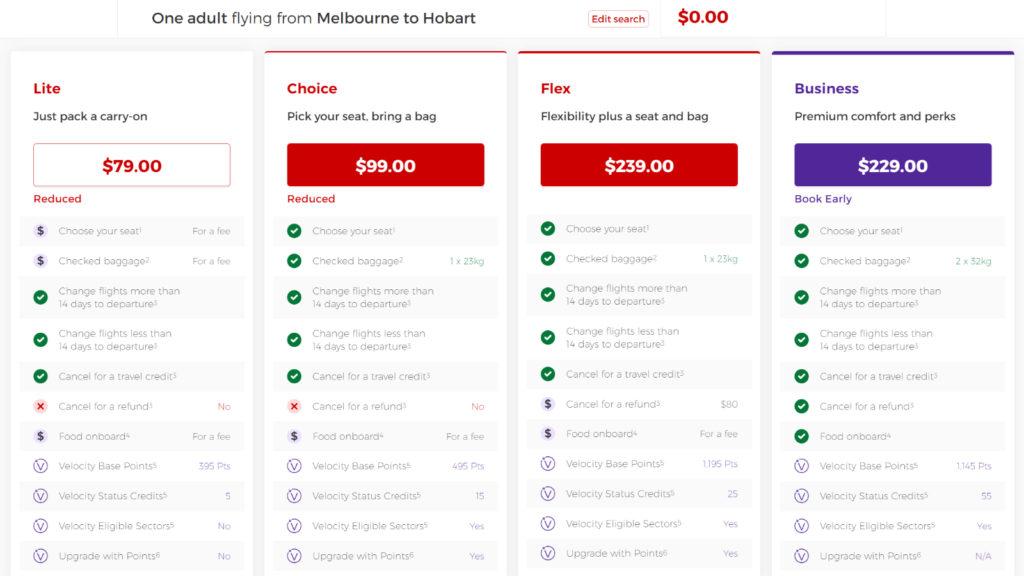Select the $99.00 Choice fare
1024x576 pixels.
point(385,164)
